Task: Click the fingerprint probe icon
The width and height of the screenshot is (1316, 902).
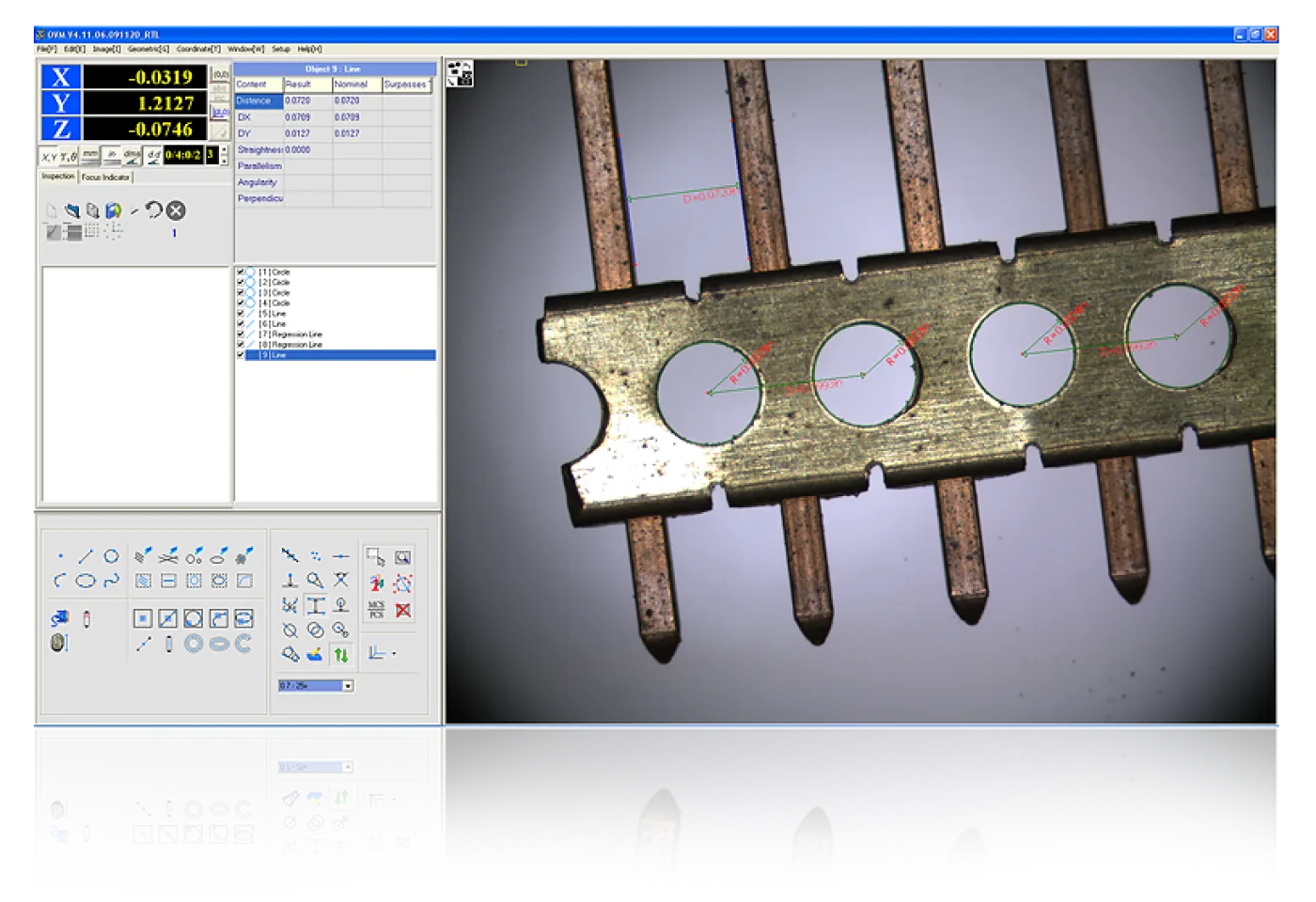Action: click(59, 643)
